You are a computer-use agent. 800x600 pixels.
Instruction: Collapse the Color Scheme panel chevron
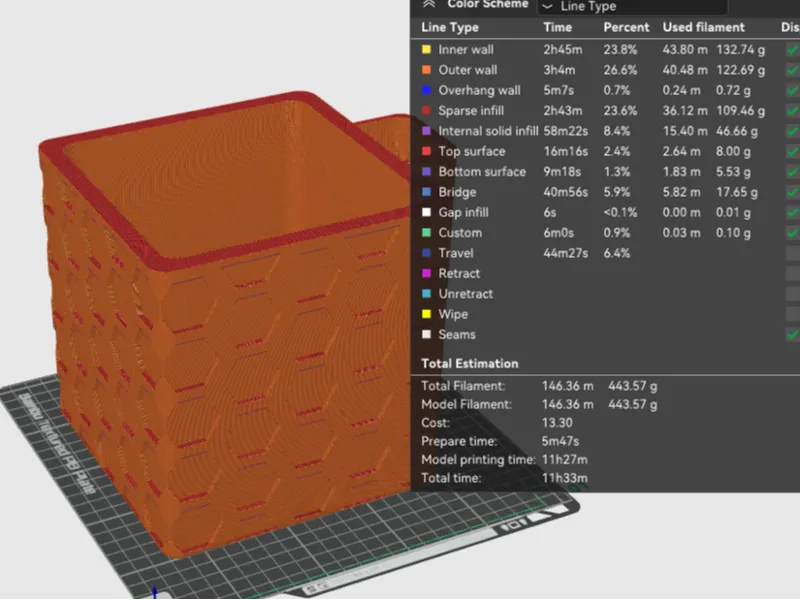click(429, 4)
